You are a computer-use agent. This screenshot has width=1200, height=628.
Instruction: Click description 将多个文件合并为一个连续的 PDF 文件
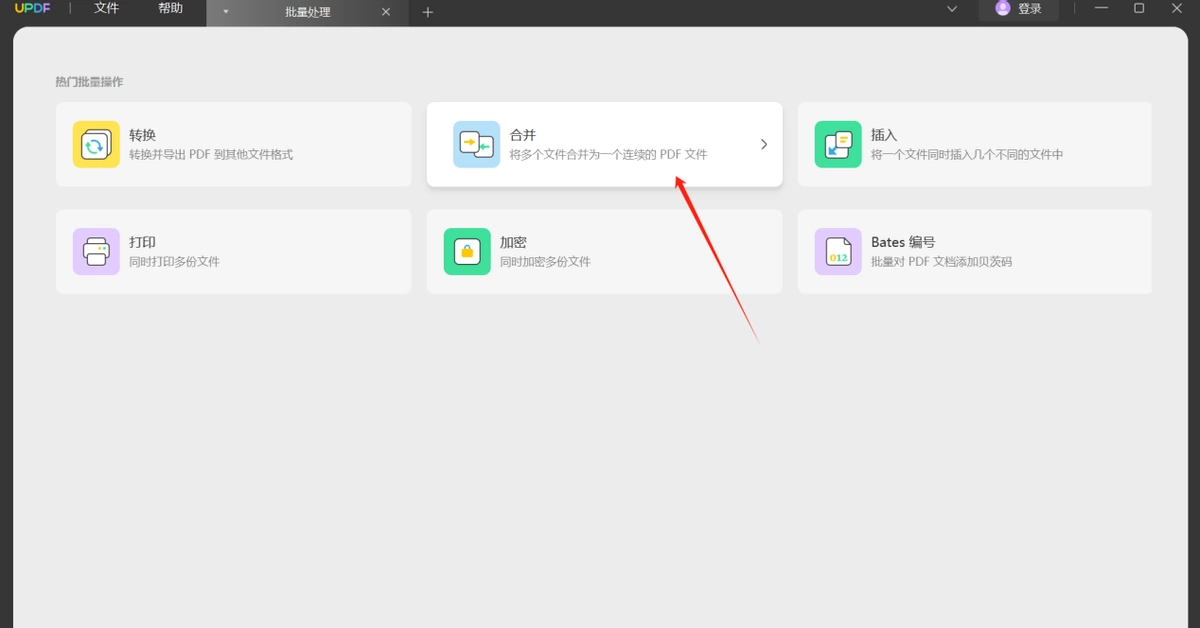608,155
